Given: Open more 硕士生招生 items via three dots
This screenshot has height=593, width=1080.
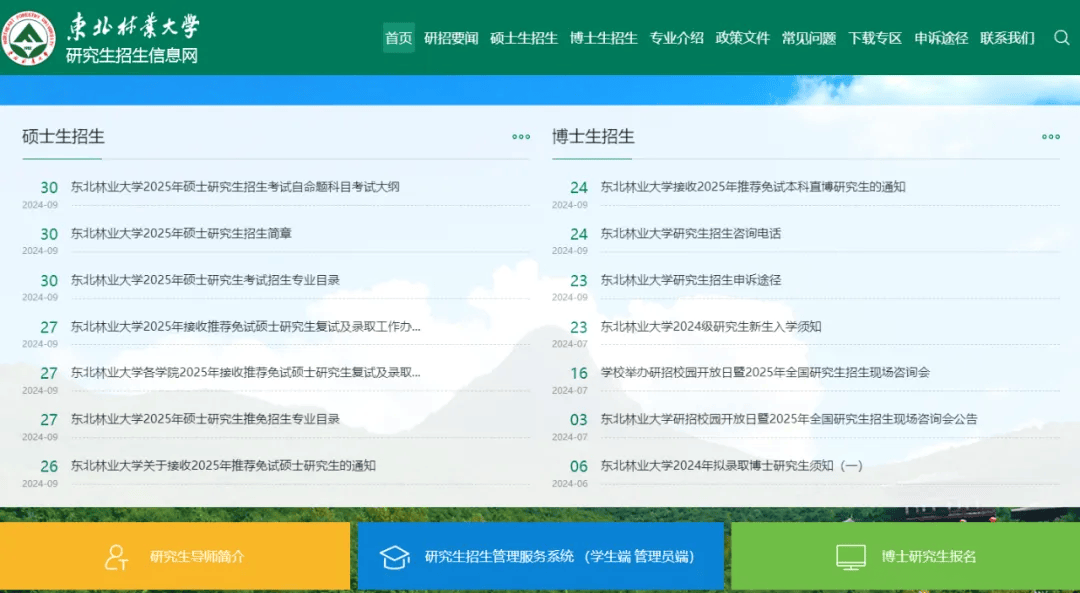Looking at the screenshot, I should (521, 136).
